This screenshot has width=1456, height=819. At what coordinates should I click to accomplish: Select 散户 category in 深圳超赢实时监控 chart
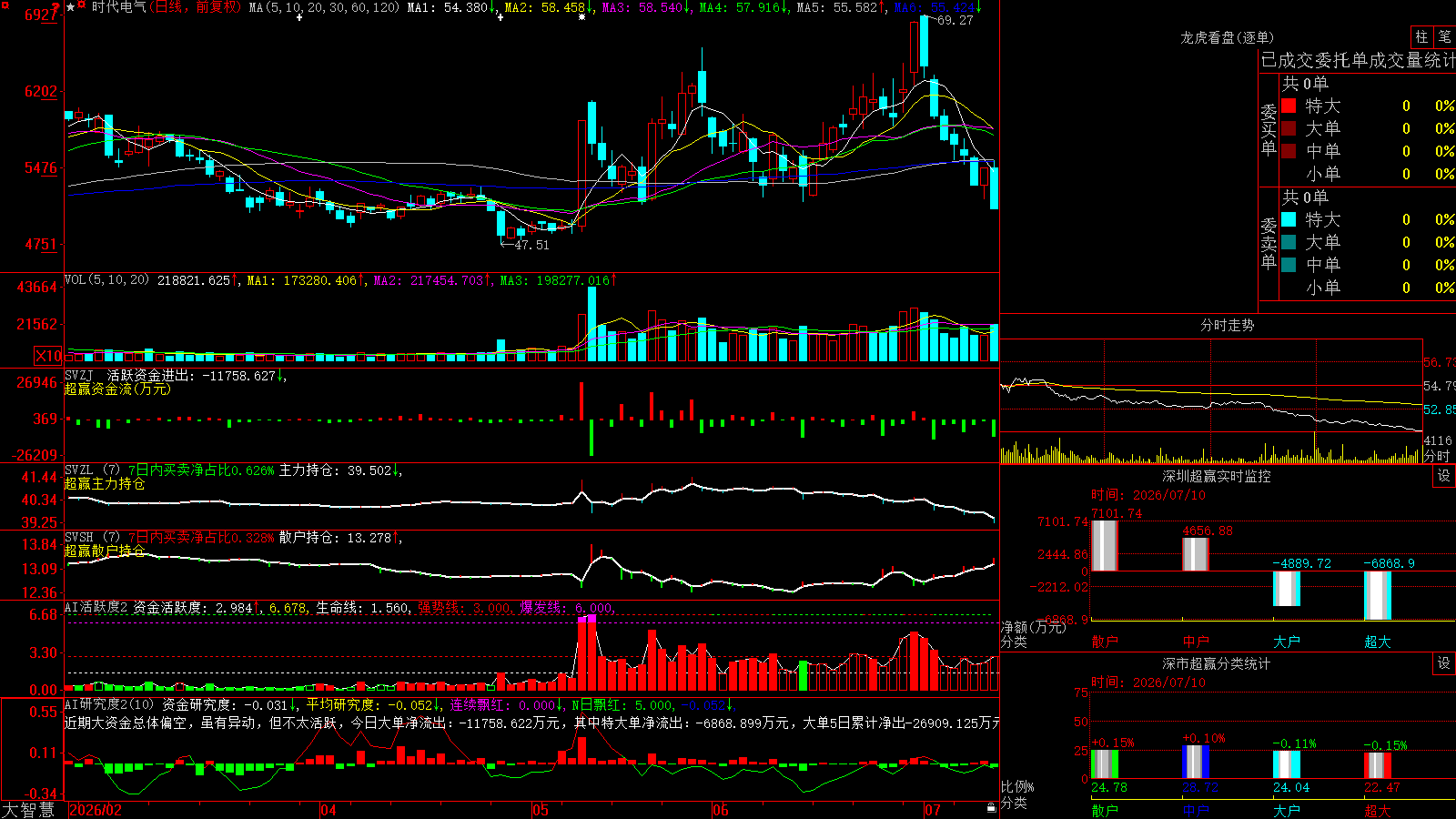[x=1105, y=642]
